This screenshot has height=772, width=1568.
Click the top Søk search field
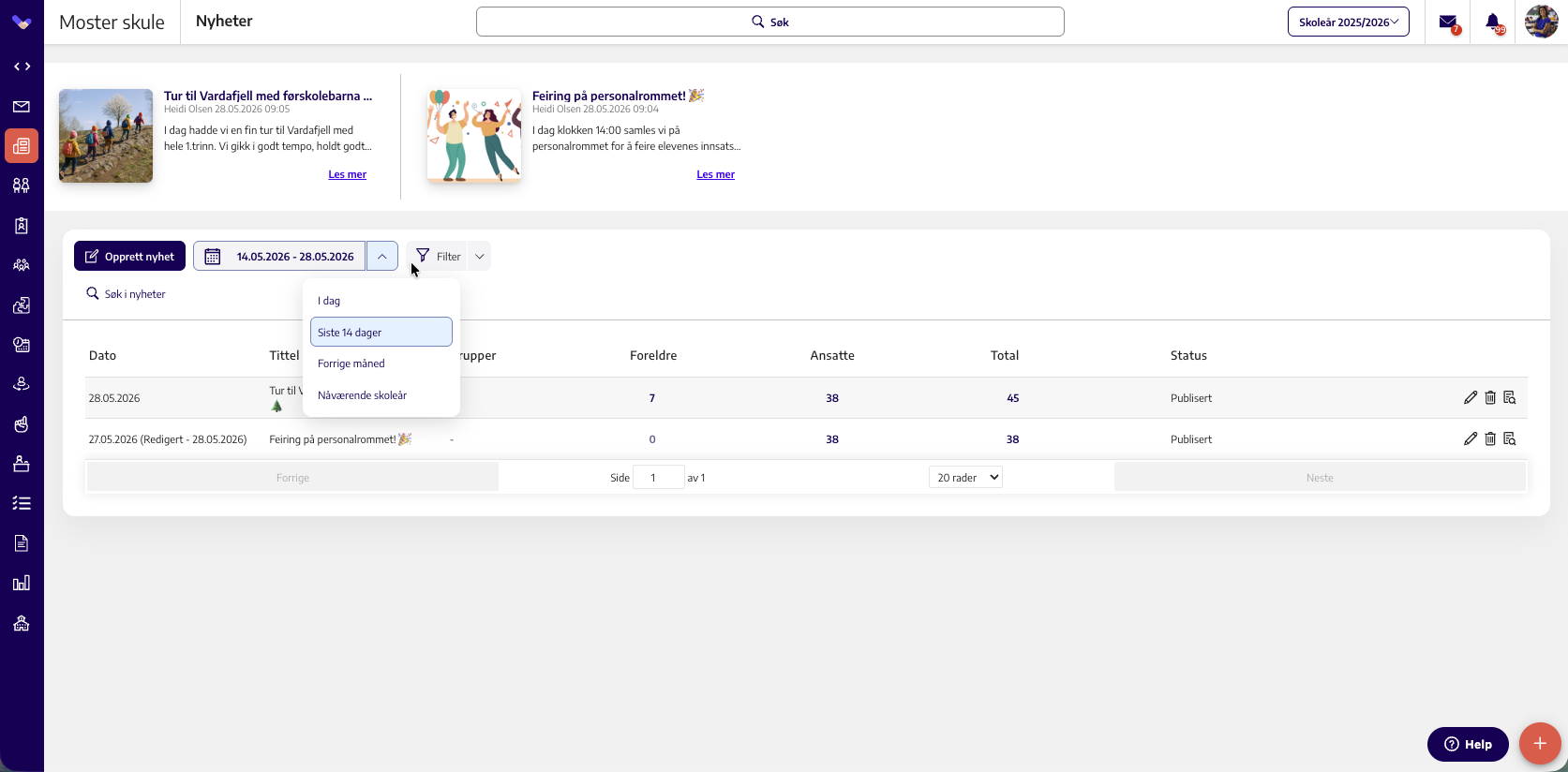770,22
